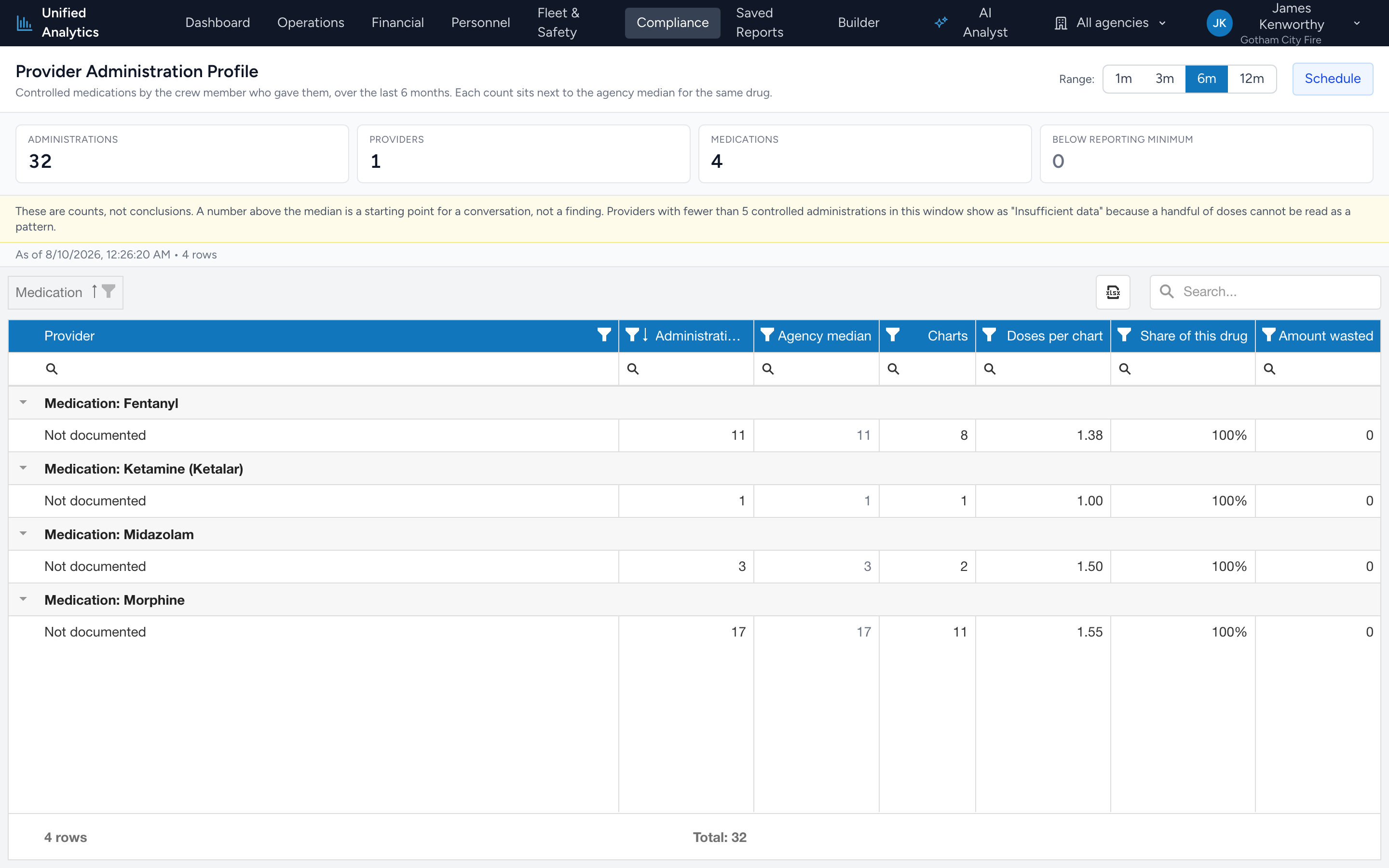Click the Unified Analytics logo icon
Screen dimensions: 1389x868
(x=24, y=23)
